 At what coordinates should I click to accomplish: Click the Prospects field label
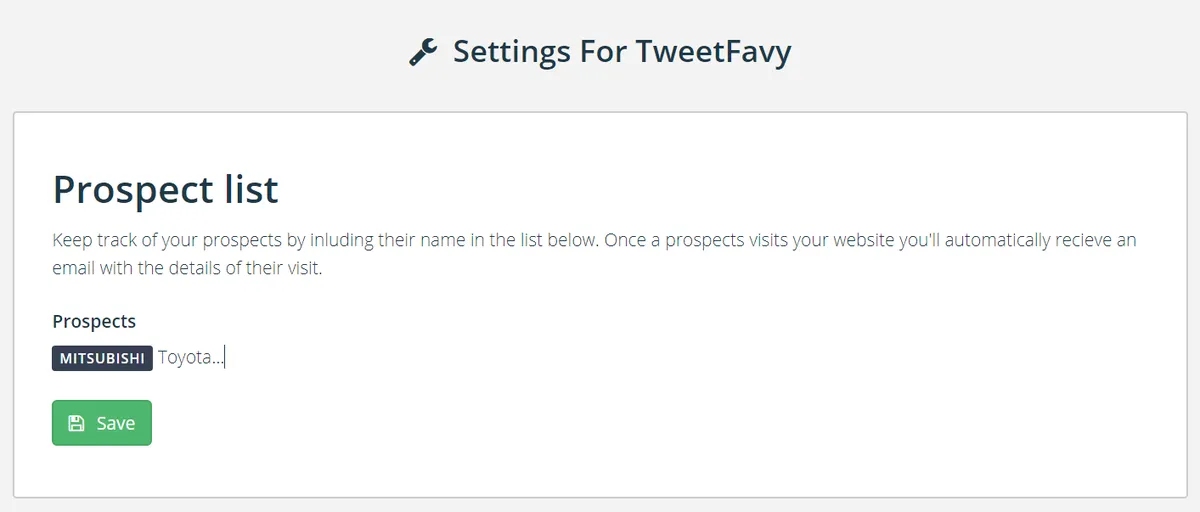pyautogui.click(x=94, y=321)
